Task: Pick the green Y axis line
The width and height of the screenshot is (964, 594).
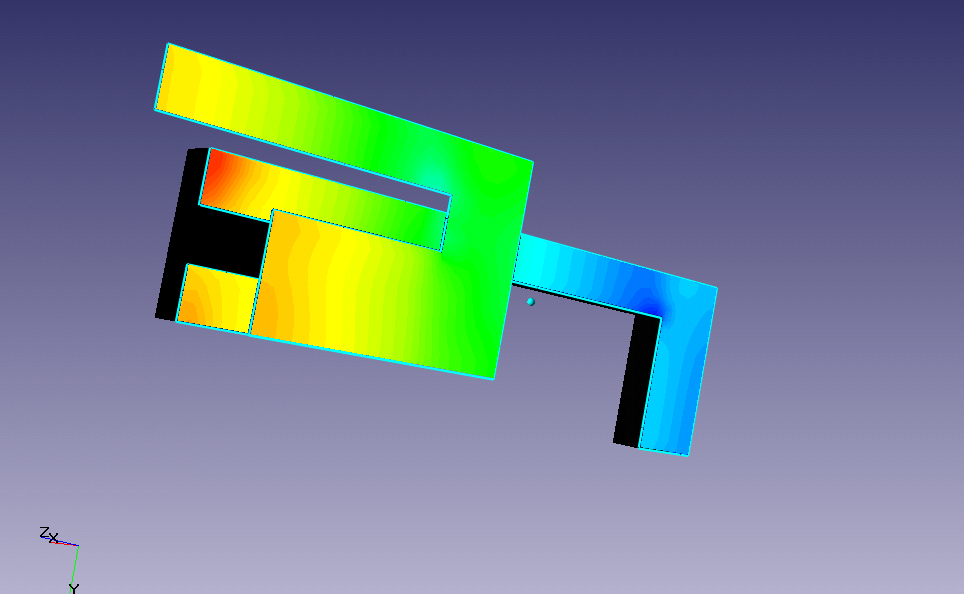Action: [x=76, y=563]
